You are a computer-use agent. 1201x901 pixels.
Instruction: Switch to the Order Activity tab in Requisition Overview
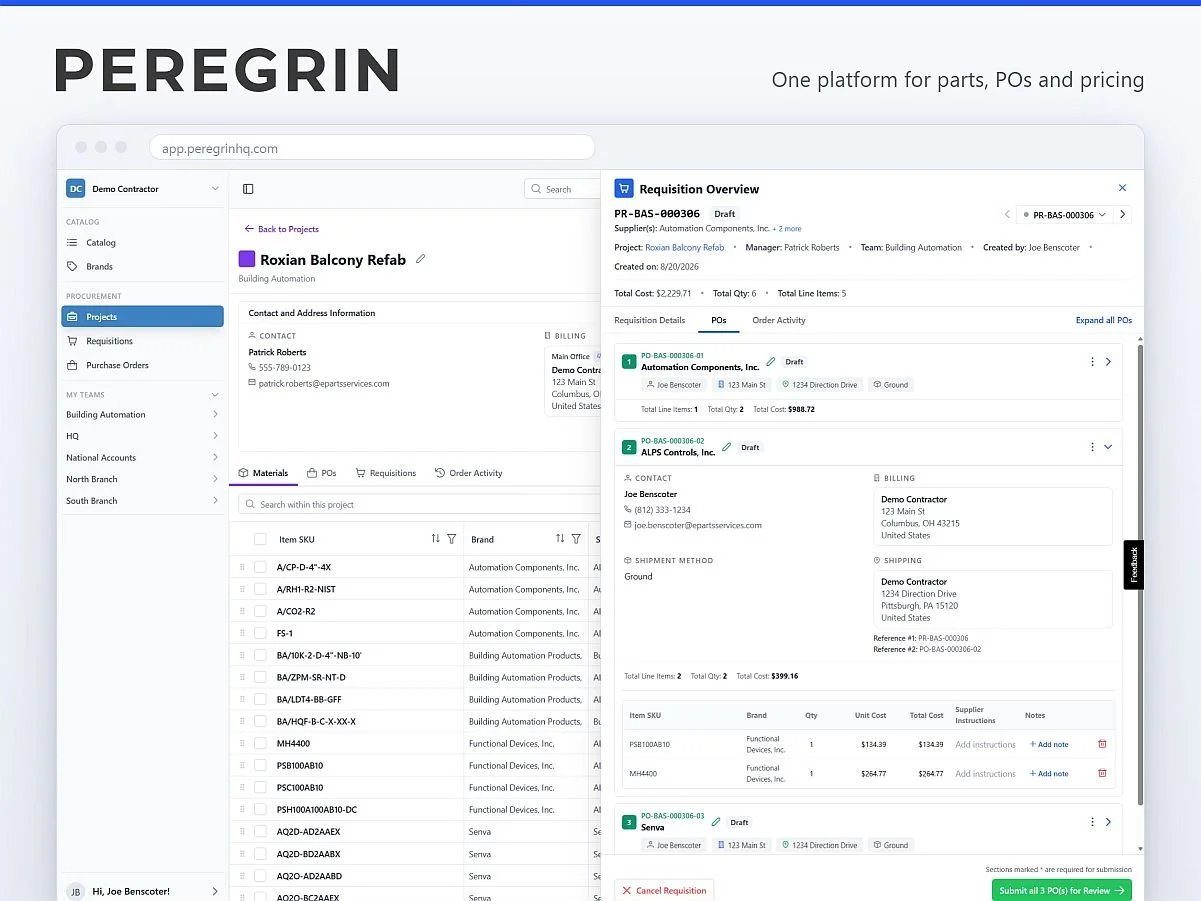point(779,320)
